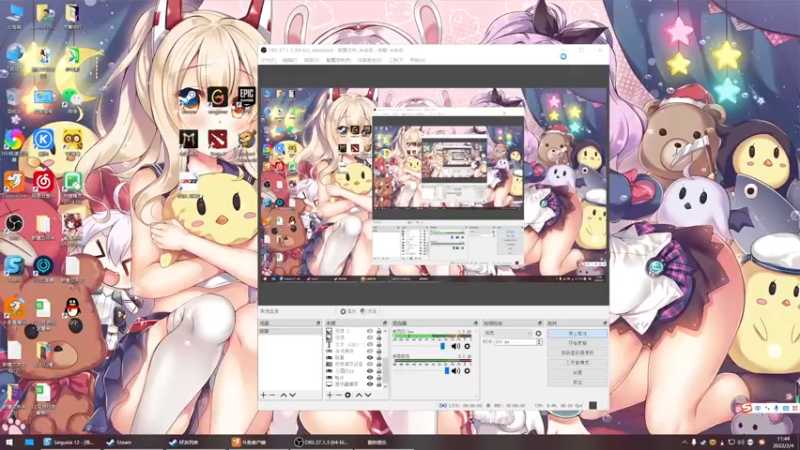Open Dota 2 desktop shortcut
Image resolution: width=800 pixels, height=450 pixels.
tap(218, 140)
